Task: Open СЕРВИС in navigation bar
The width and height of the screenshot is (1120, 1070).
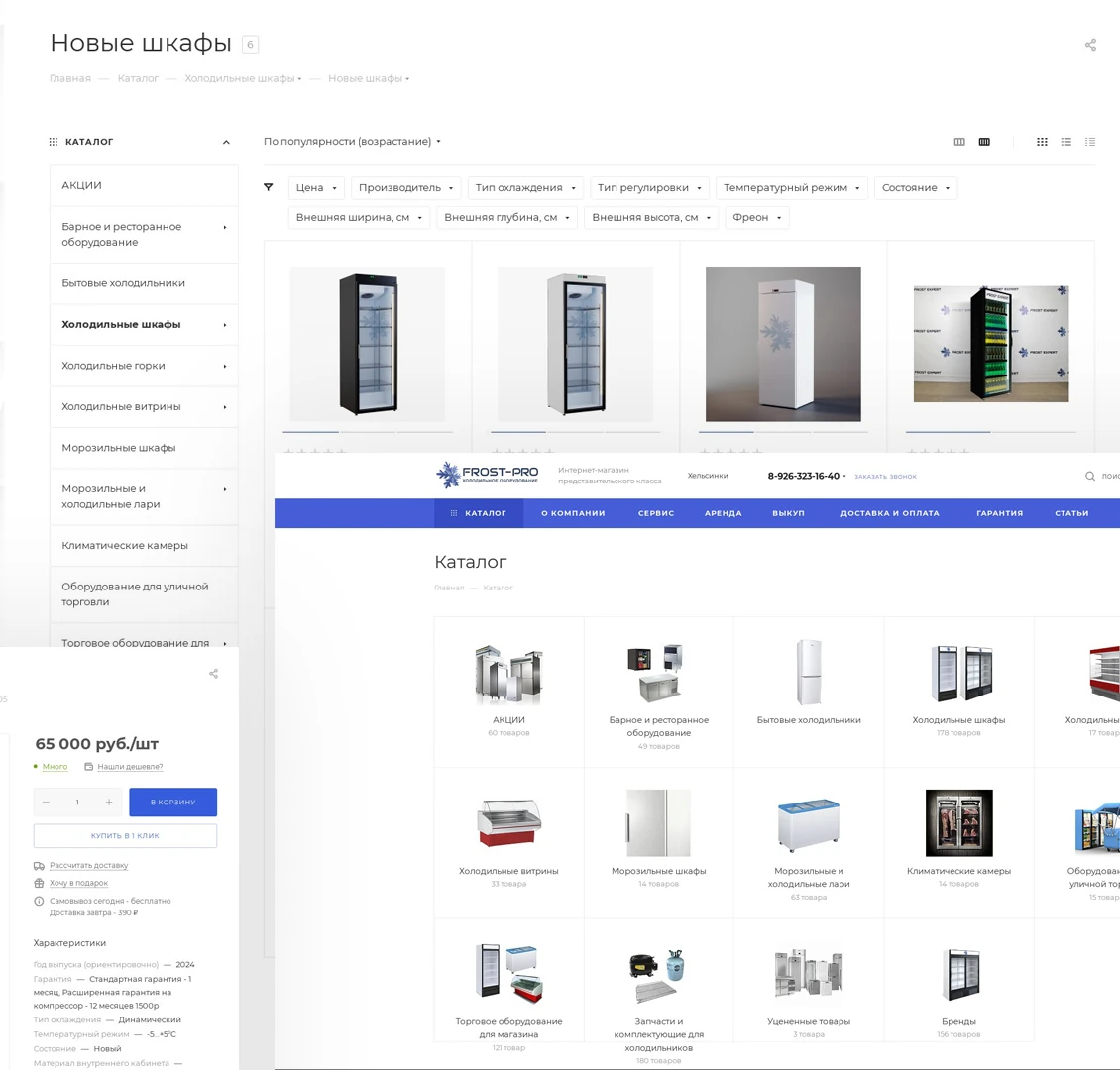Action: point(656,513)
